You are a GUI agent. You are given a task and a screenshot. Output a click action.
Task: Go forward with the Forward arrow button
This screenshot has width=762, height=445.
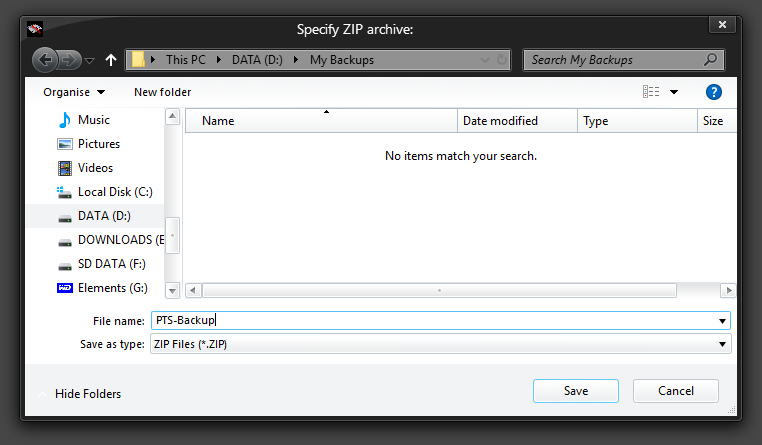click(69, 60)
